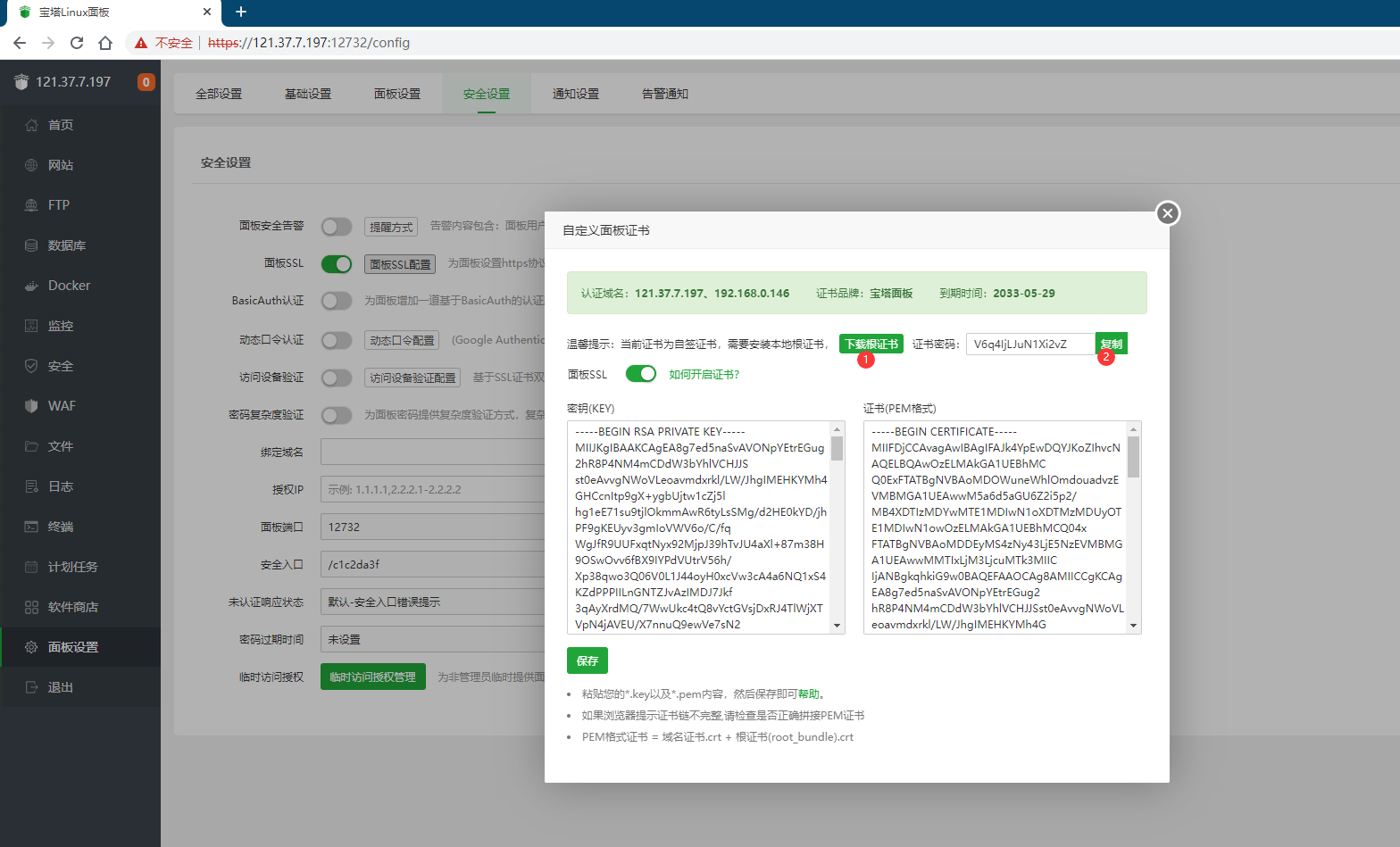The width and height of the screenshot is (1400, 847).
Task: Click the 下载根证书 button
Action: (x=871, y=344)
